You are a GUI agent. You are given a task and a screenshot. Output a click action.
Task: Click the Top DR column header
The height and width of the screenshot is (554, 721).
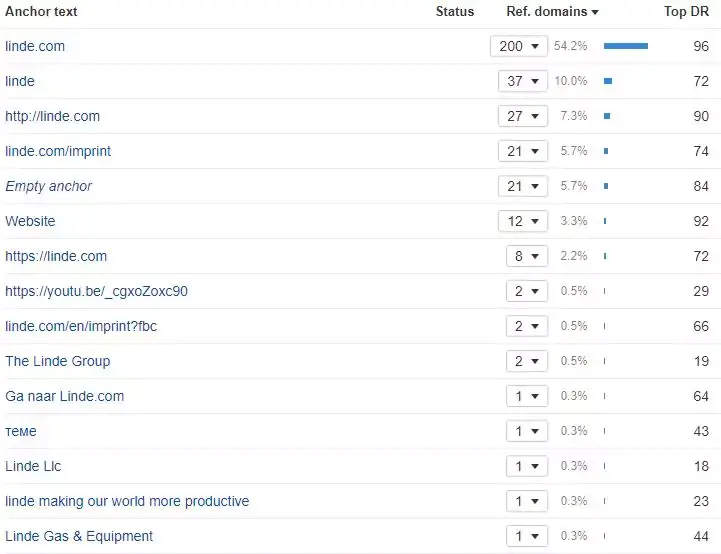686,12
